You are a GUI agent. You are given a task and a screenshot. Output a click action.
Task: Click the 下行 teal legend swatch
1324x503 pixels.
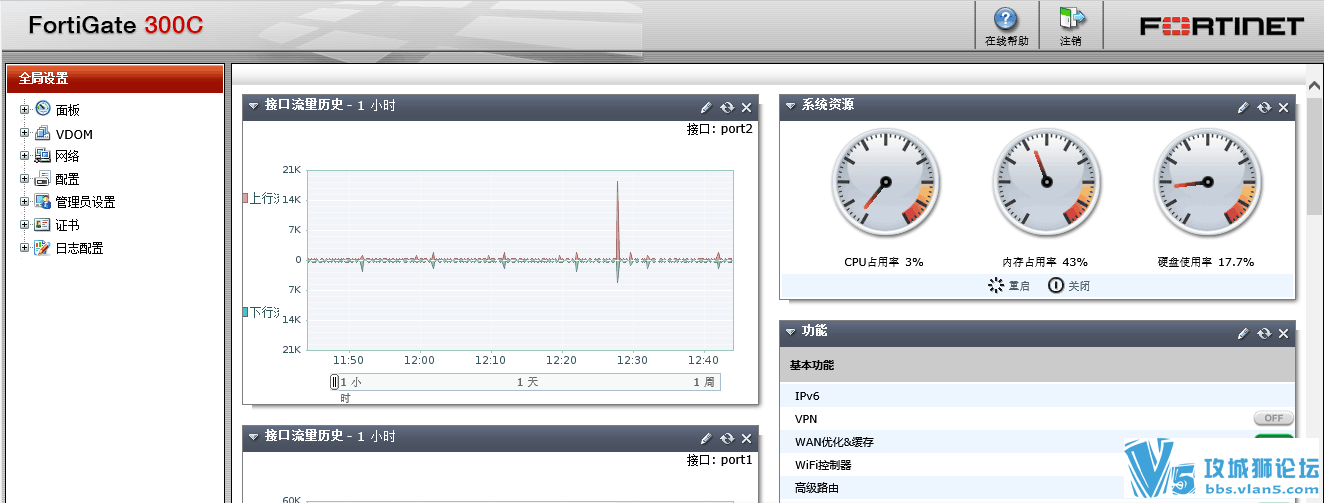coord(245,312)
